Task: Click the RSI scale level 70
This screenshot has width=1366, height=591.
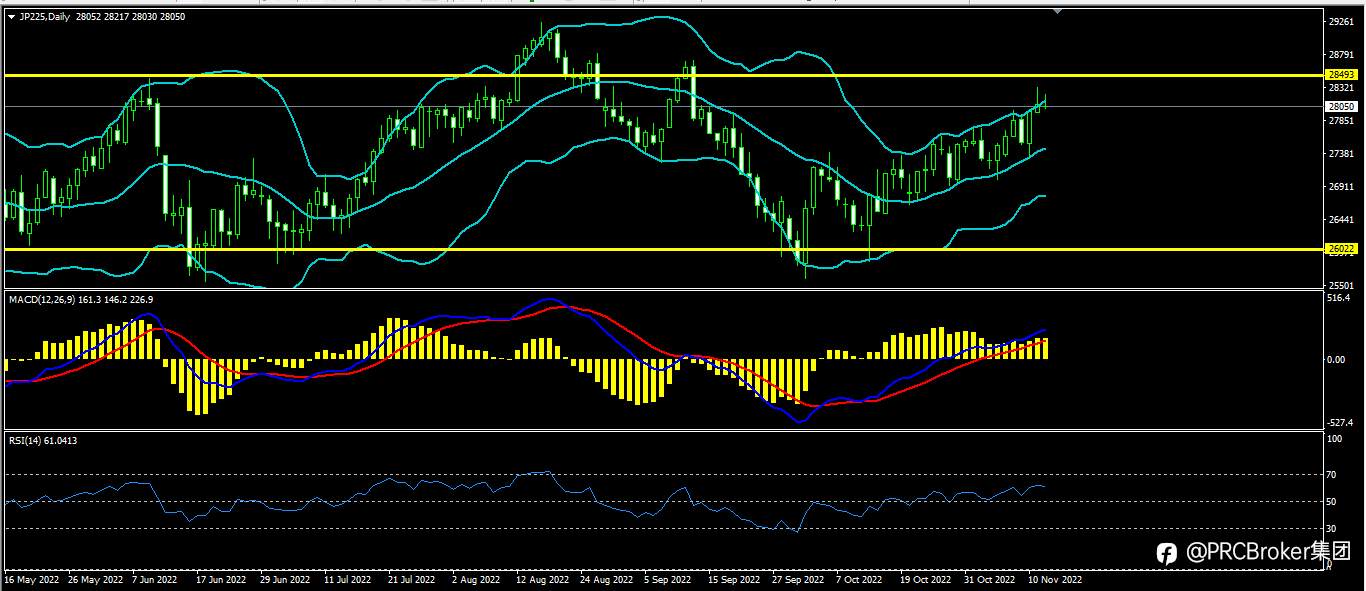Action: click(1332, 475)
